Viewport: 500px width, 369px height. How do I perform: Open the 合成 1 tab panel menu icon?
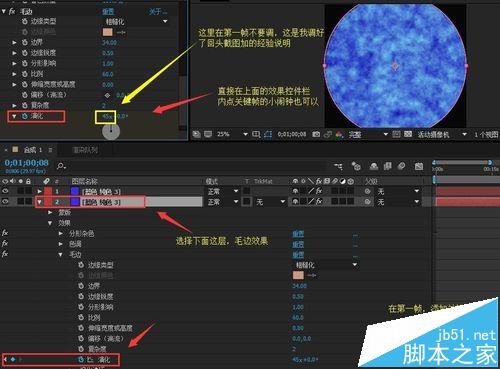pos(50,150)
